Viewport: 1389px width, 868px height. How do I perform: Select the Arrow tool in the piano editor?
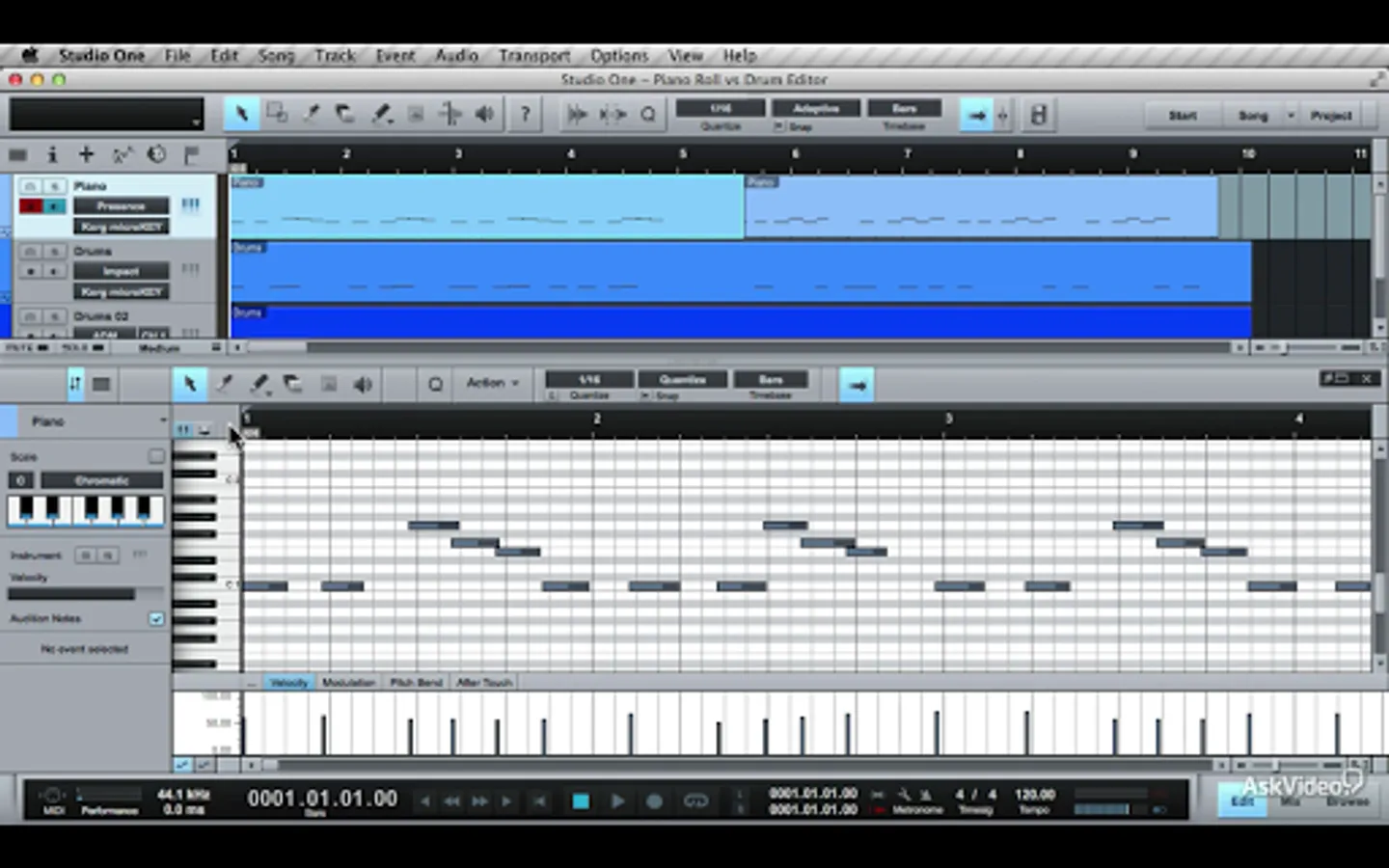coord(190,384)
